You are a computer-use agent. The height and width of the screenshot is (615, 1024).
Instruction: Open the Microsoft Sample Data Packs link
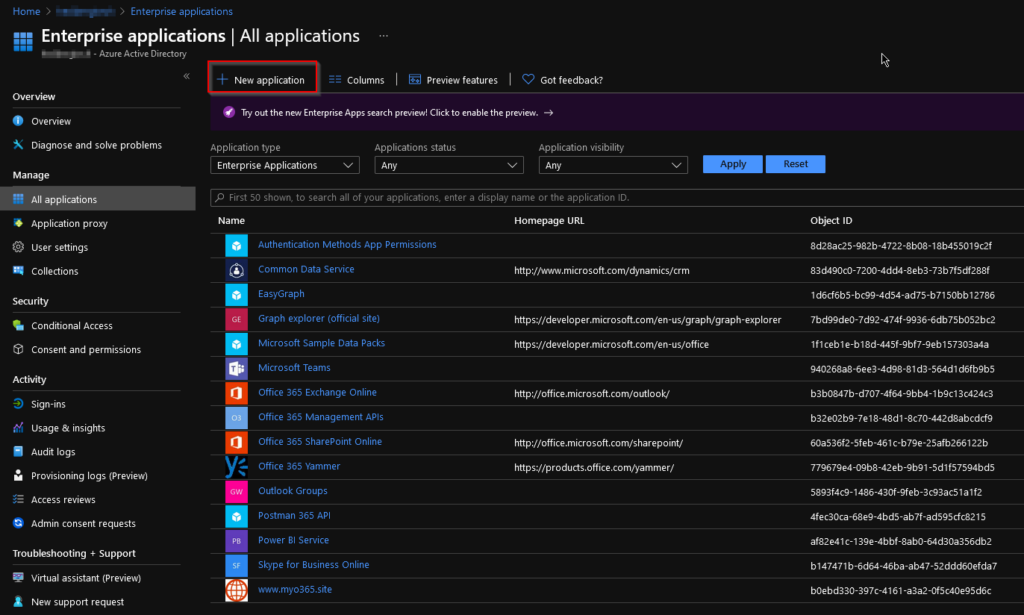[x=321, y=343]
